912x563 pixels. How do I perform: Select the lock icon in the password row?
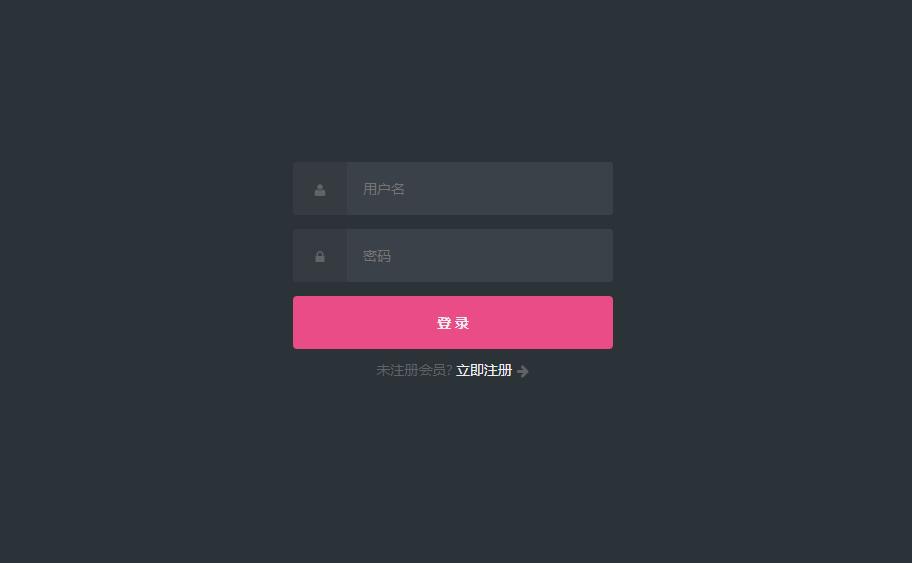[320, 256]
